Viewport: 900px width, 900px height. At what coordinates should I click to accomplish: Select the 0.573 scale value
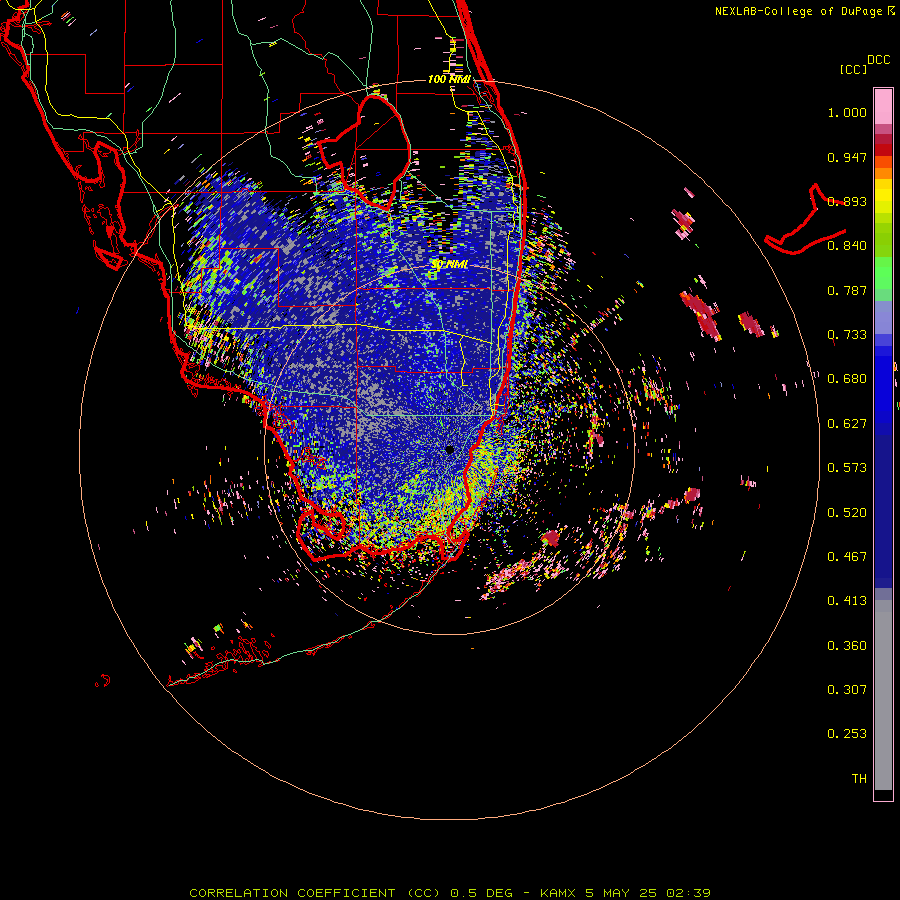[x=847, y=468]
